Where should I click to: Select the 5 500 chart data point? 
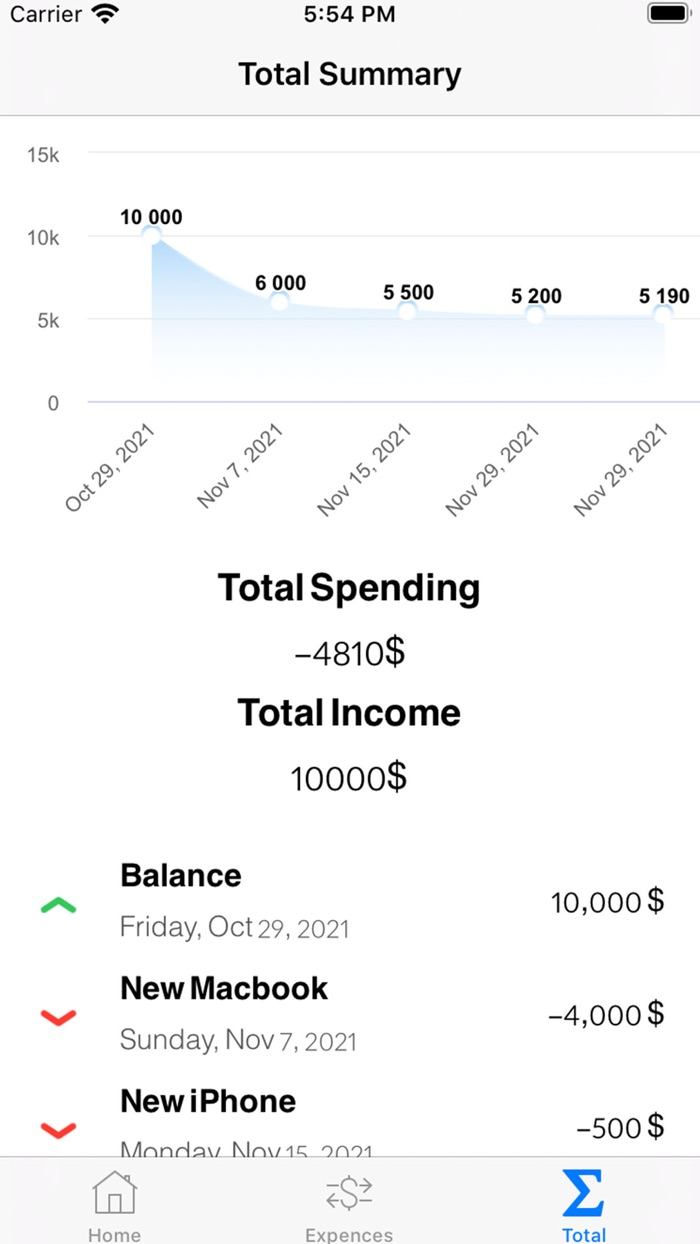(407, 310)
